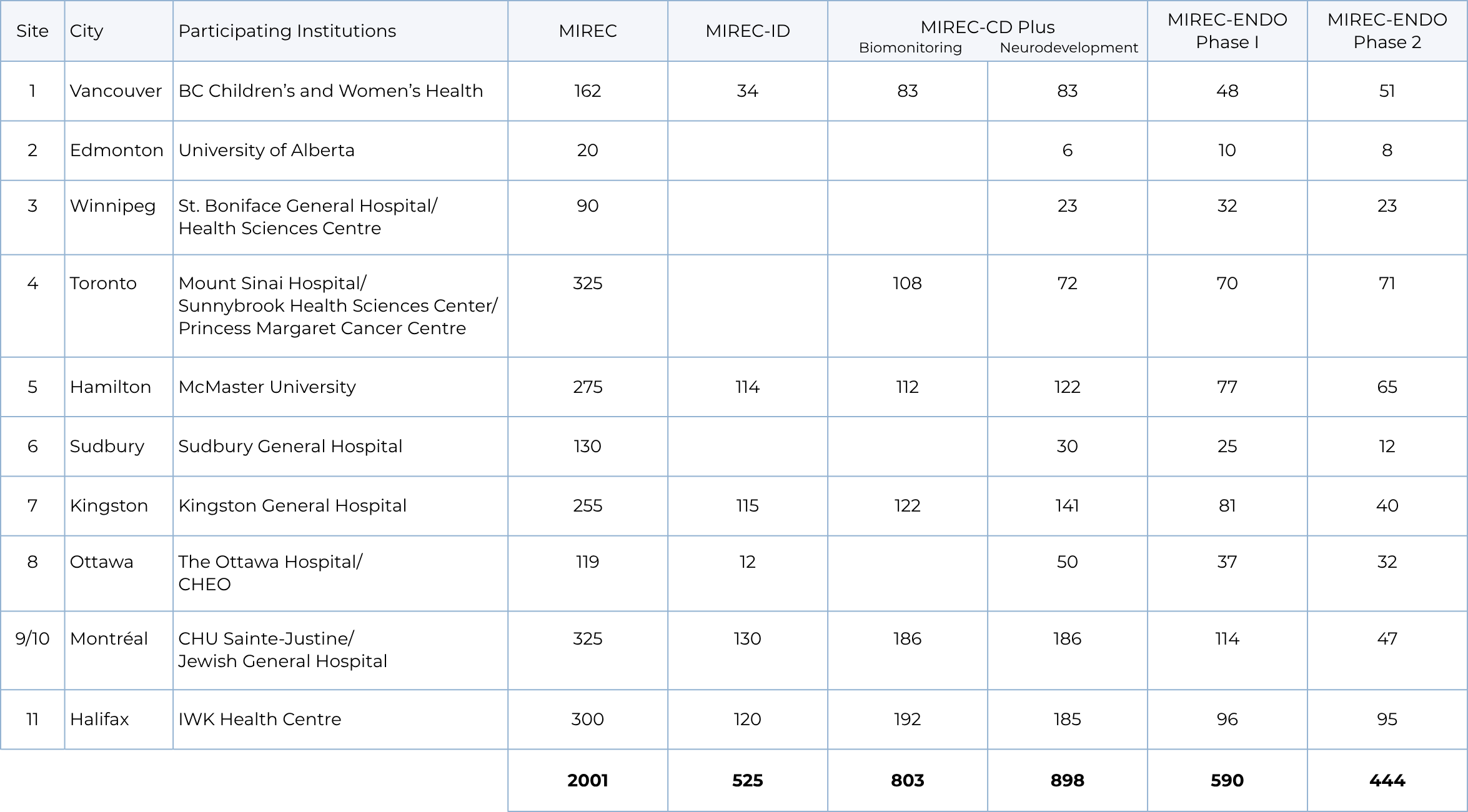This screenshot has width=1468, height=812.
Task: Select the 'MIREC-CD Plus' header text
Action: (x=988, y=27)
